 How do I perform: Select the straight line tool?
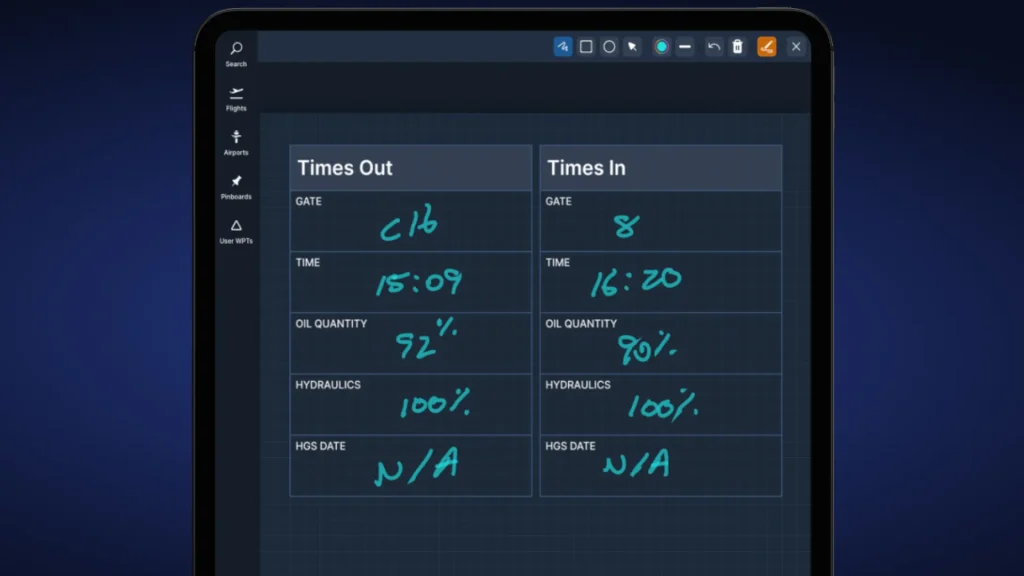coord(685,47)
